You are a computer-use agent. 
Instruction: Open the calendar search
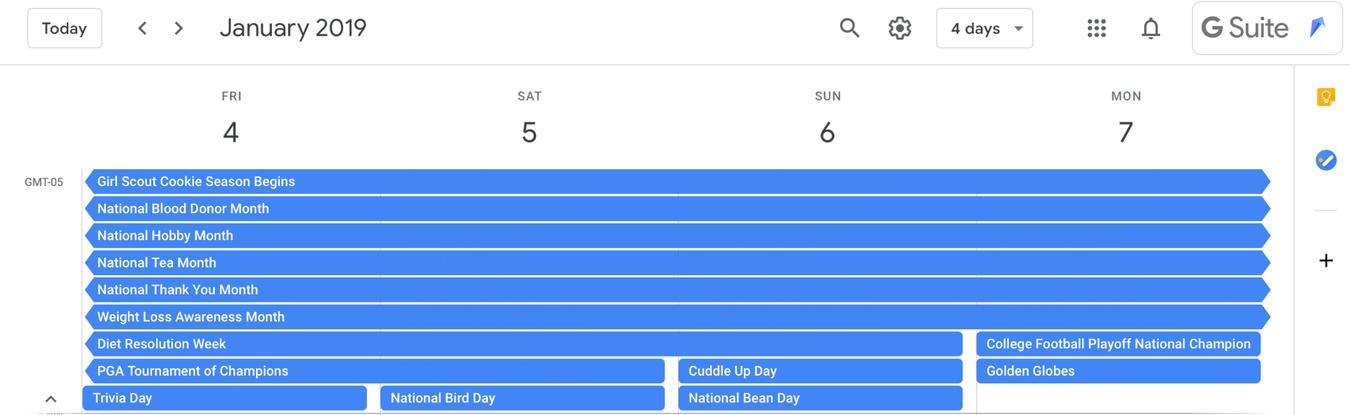click(x=849, y=28)
